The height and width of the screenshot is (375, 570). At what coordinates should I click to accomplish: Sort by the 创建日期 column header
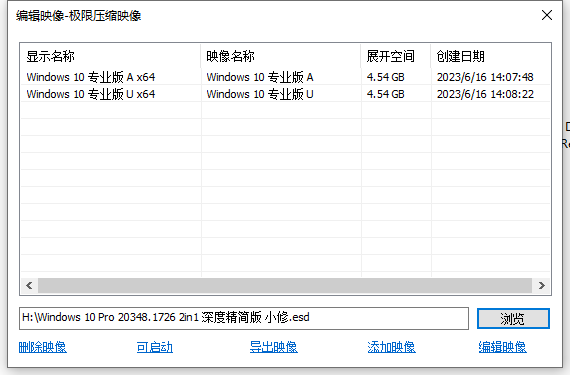(x=490, y=56)
